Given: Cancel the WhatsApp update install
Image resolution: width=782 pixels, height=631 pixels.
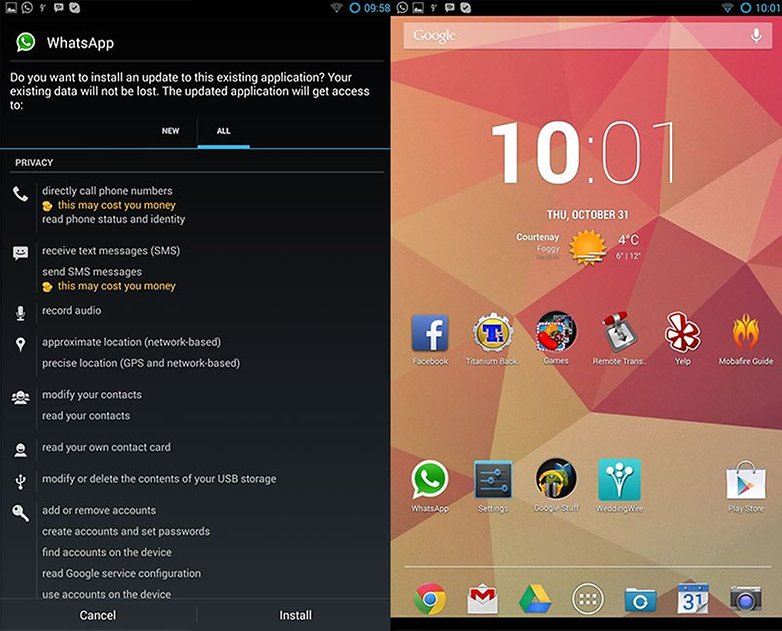Looking at the screenshot, I should (x=98, y=615).
